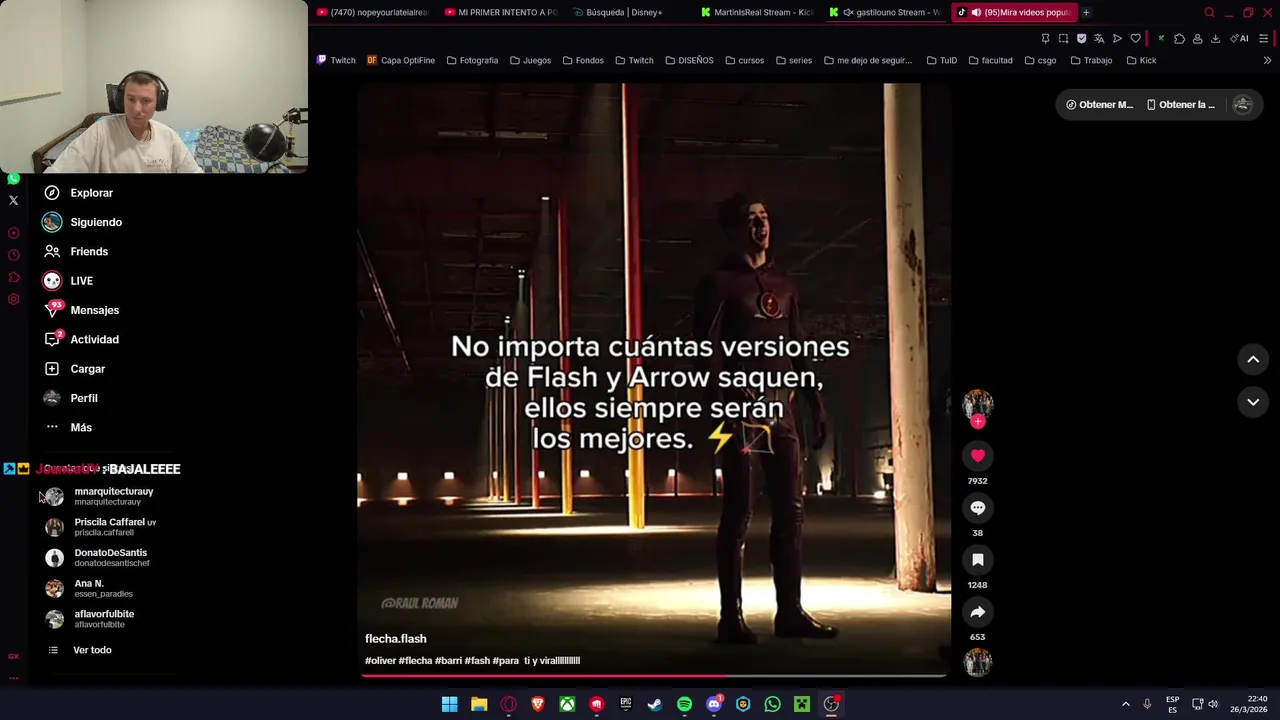Open X (Twitter) in the browser sidebar
Screen dimensions: 1280x720
(x=13, y=201)
